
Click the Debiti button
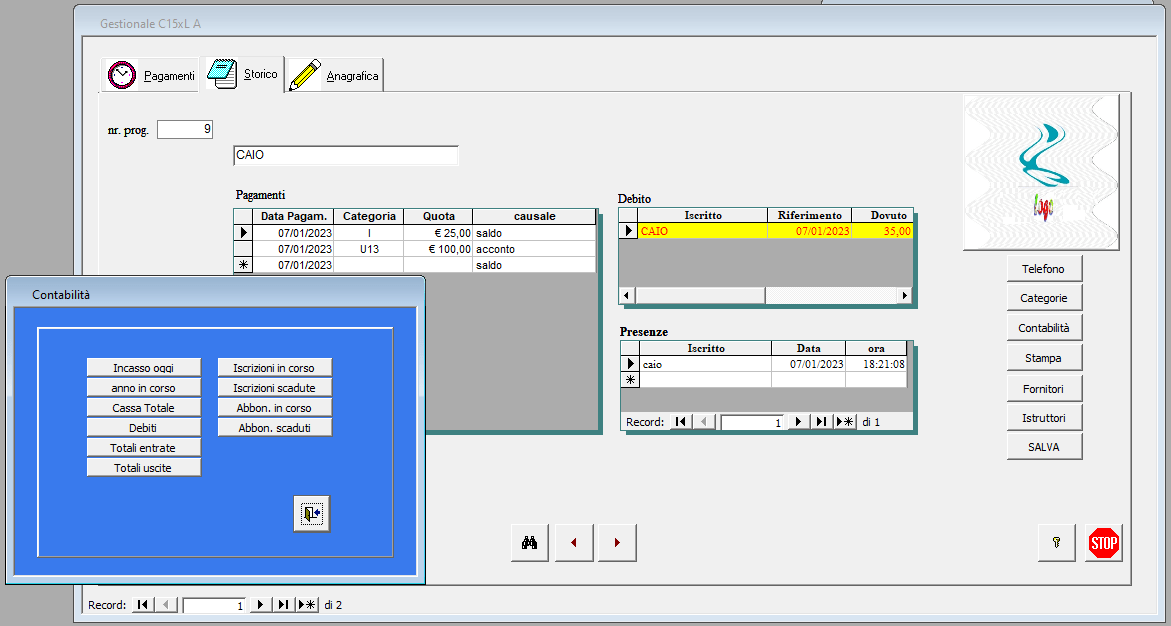click(144, 428)
